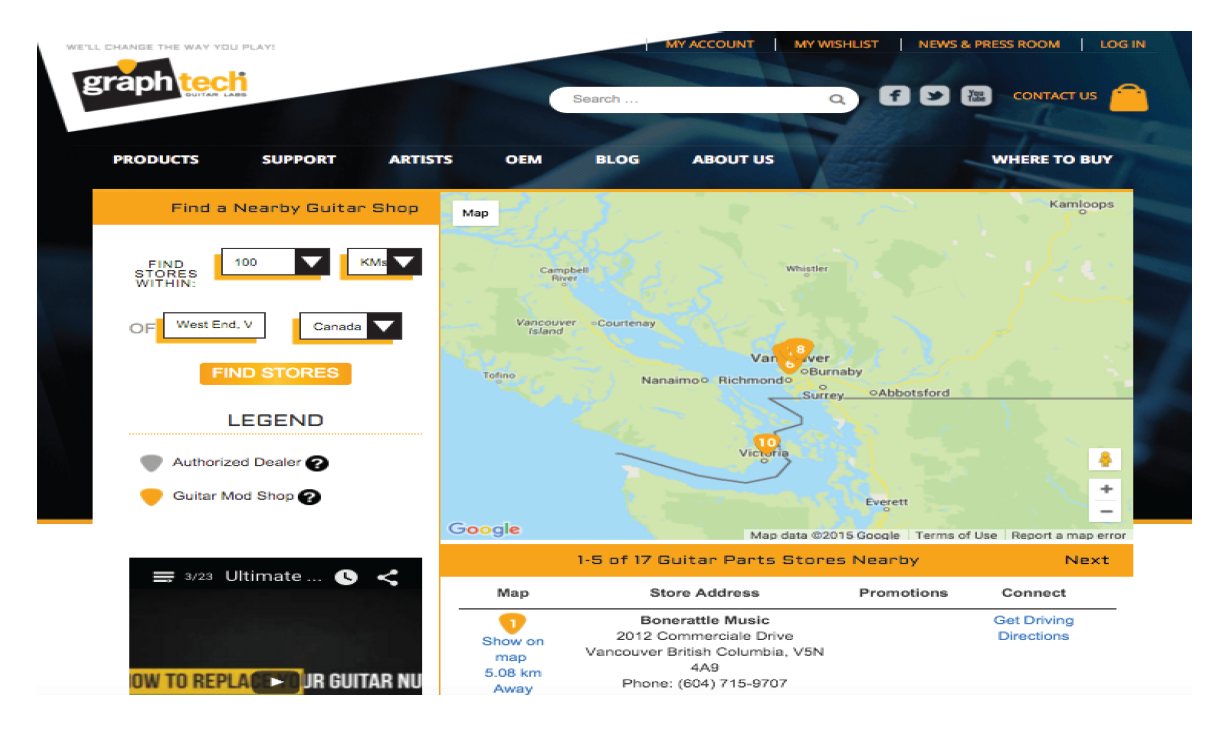Click the Guitar Mod Shop help icon
1225x742 pixels.
click(x=310, y=497)
